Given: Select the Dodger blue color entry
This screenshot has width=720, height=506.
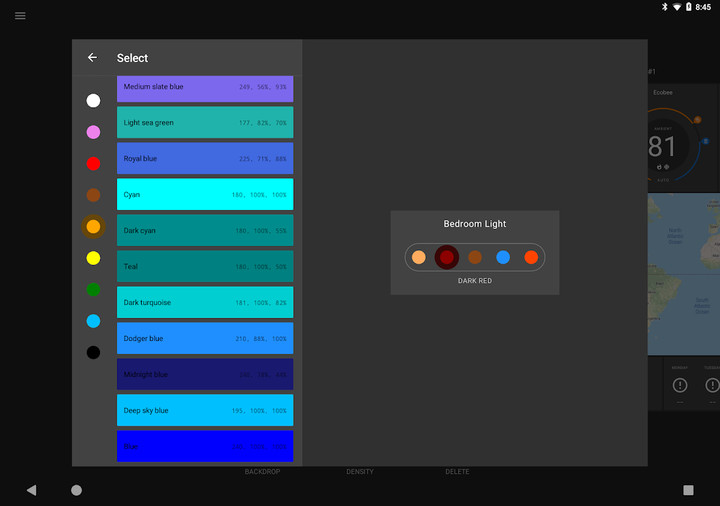Looking at the screenshot, I should [205, 339].
